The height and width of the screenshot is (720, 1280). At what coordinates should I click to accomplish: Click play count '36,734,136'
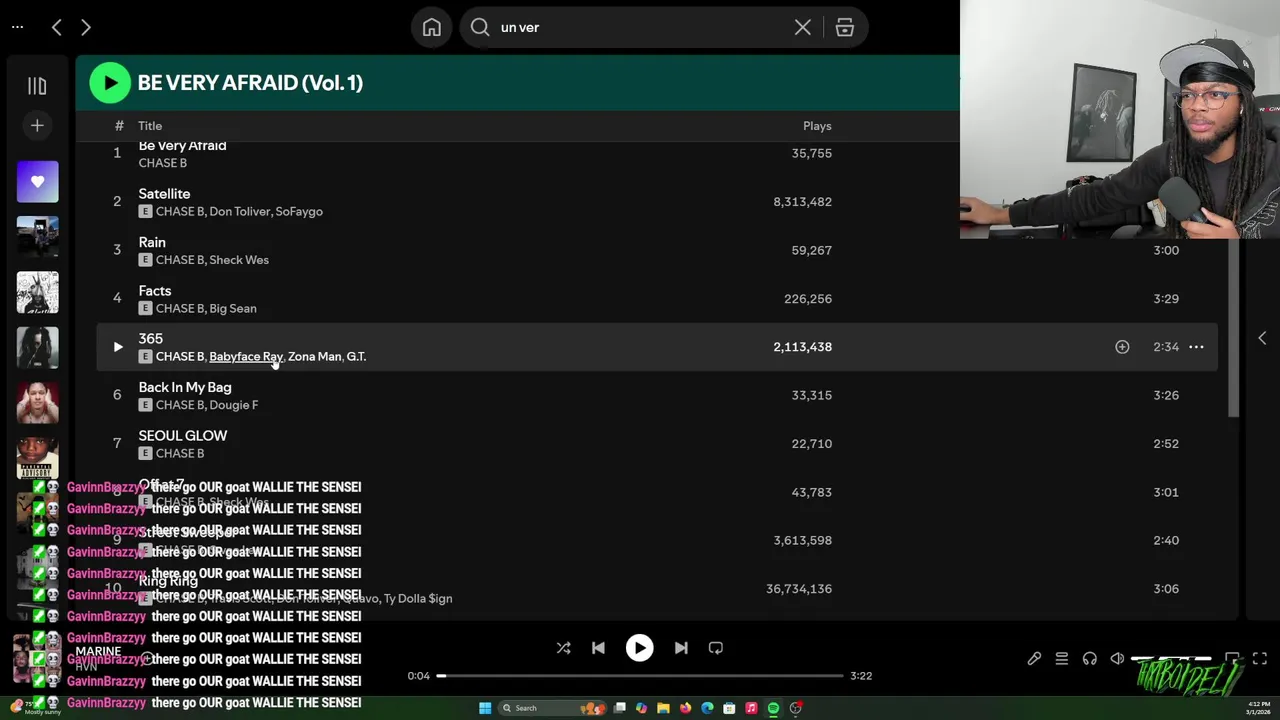799,589
